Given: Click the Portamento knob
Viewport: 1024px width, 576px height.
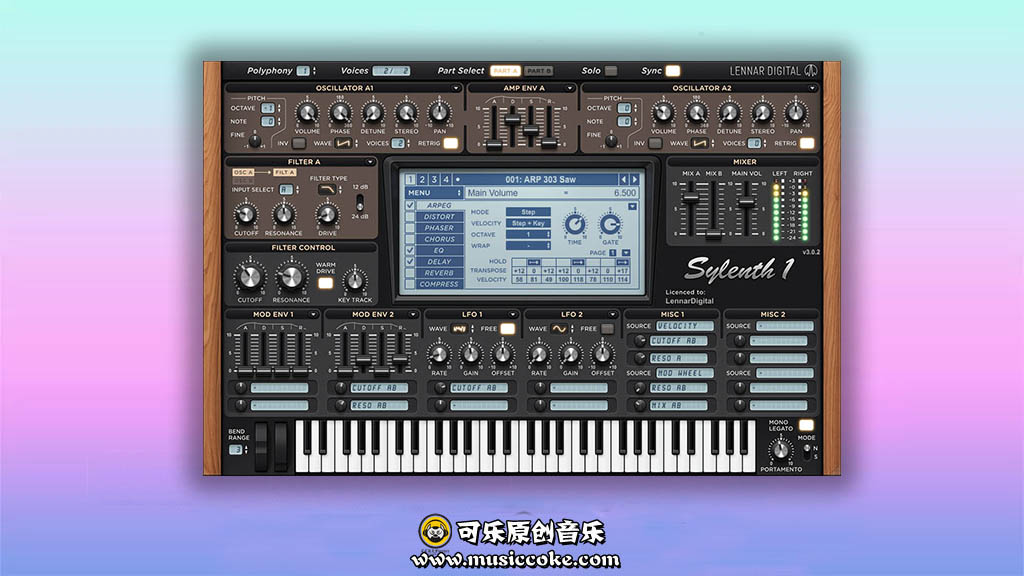Looking at the screenshot, I should click(x=780, y=450).
